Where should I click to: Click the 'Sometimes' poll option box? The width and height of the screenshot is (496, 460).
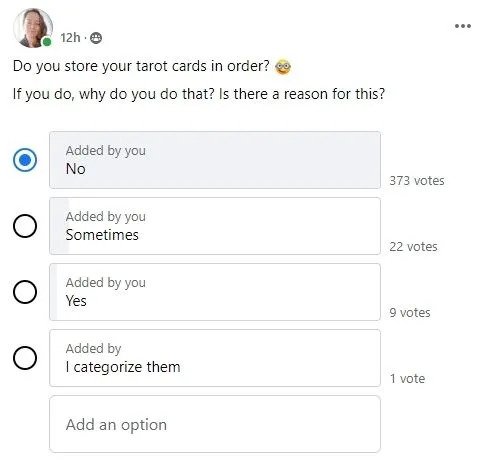[x=215, y=226]
